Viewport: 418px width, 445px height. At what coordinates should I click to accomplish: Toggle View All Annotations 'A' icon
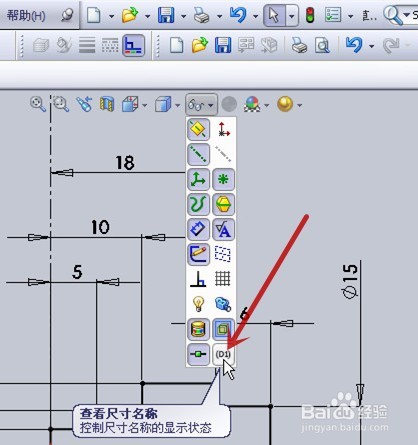pyautogui.click(x=223, y=229)
